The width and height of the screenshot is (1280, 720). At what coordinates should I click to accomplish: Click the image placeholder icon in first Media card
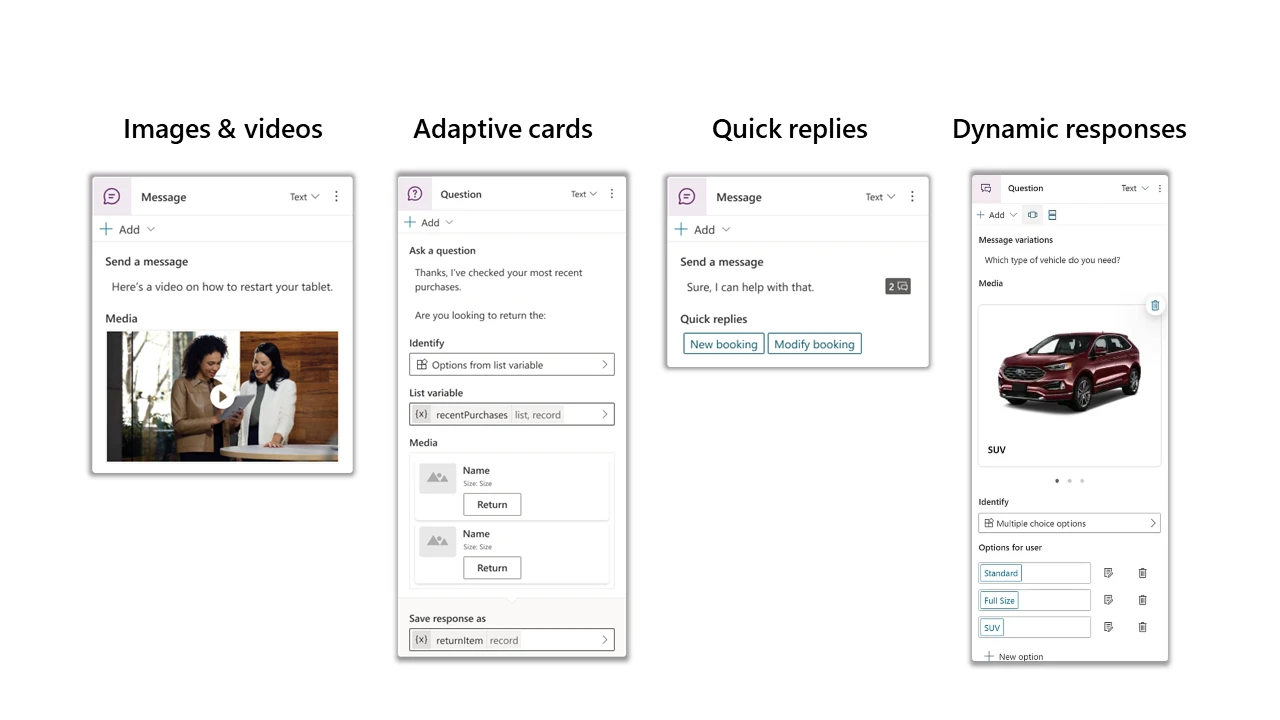coord(437,478)
